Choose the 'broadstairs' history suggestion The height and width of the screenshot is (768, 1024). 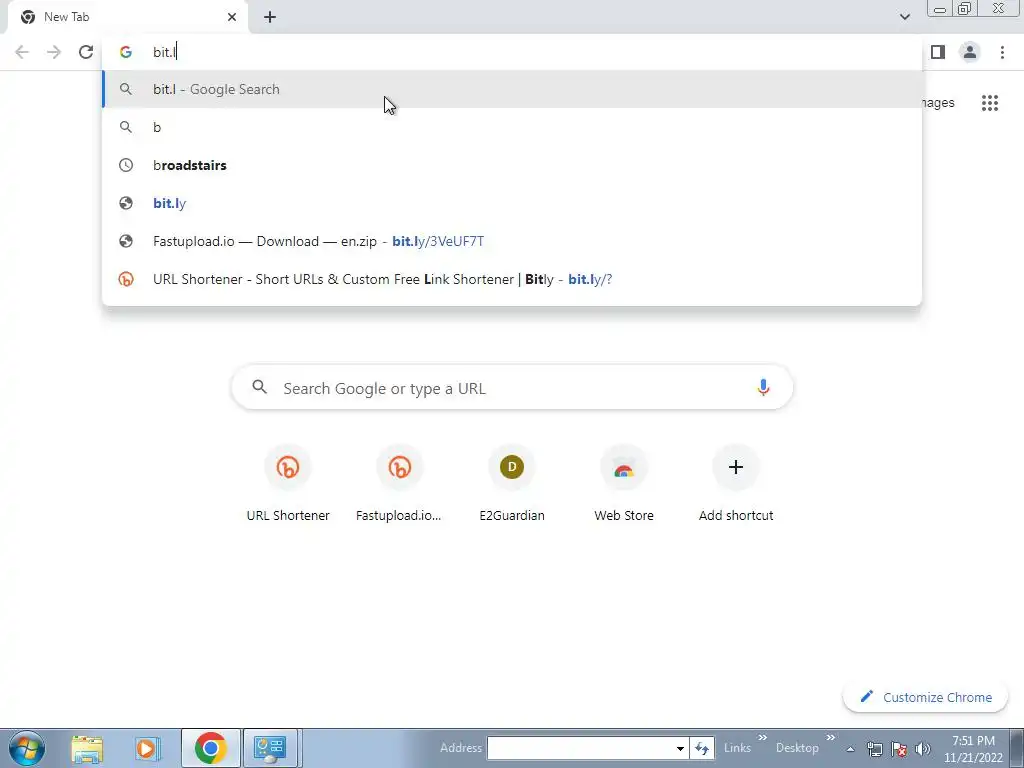tap(512, 165)
